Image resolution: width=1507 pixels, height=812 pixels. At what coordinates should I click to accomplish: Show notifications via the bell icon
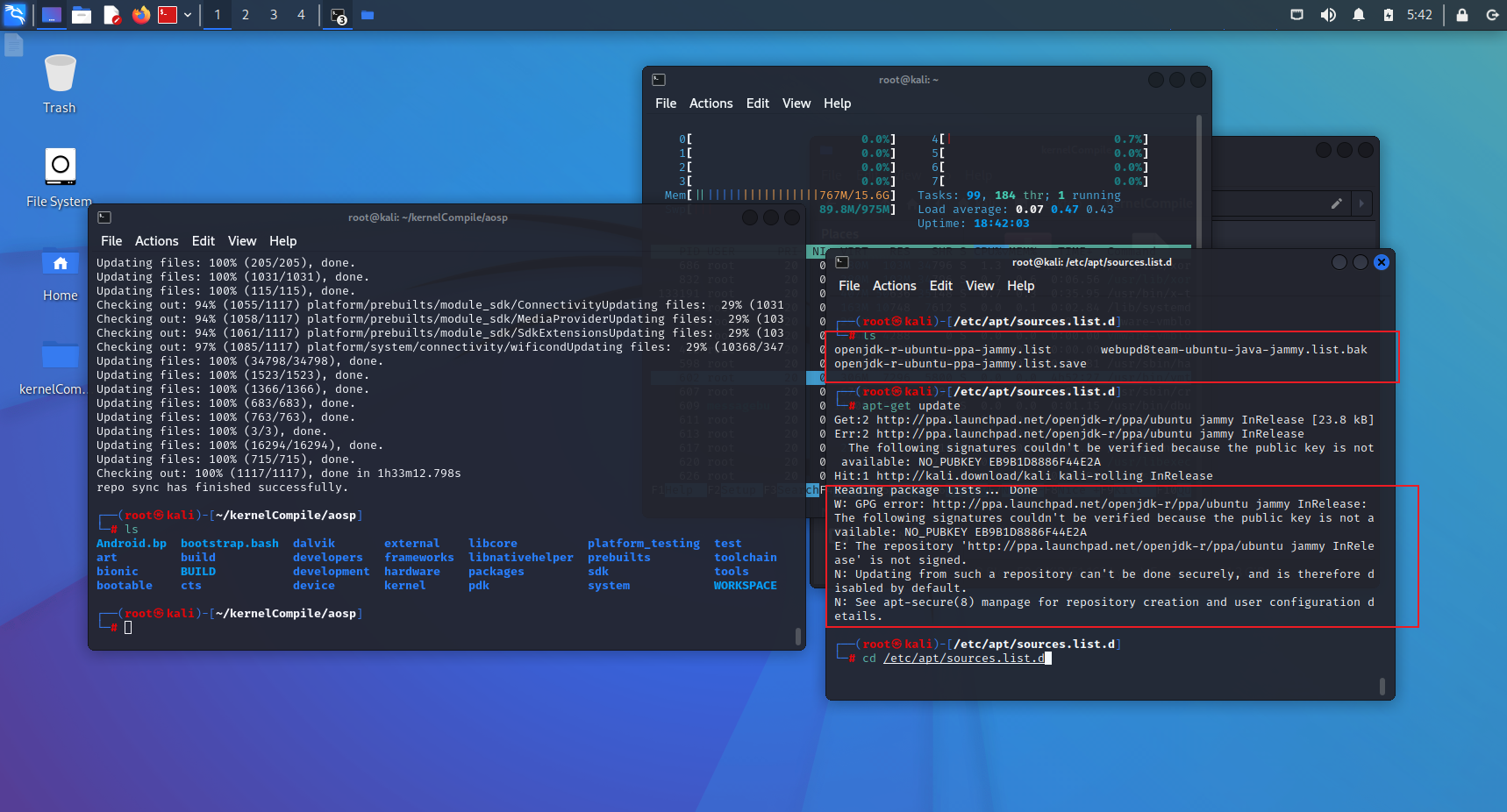[1358, 15]
